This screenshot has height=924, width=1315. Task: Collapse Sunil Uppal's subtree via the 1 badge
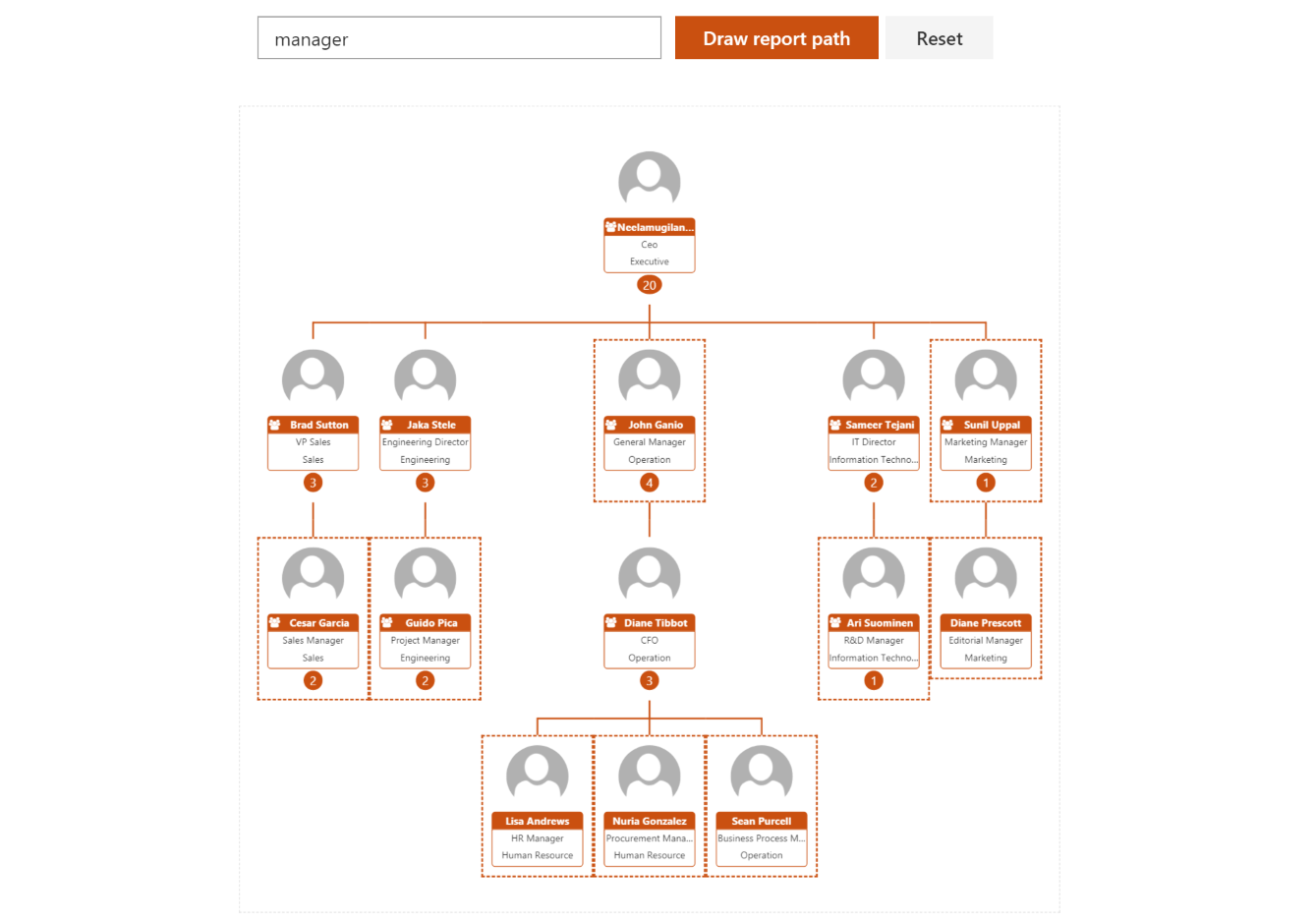pyautogui.click(x=986, y=483)
